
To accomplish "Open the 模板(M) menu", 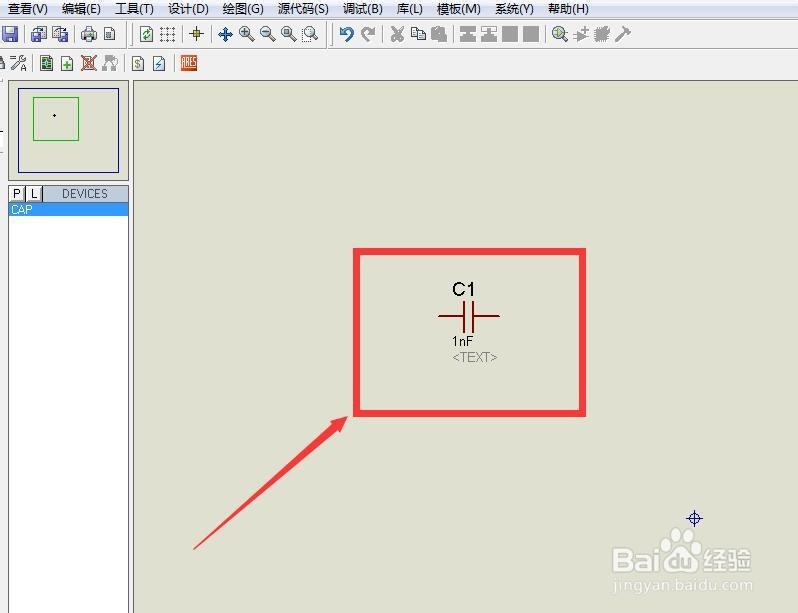I will click(459, 9).
